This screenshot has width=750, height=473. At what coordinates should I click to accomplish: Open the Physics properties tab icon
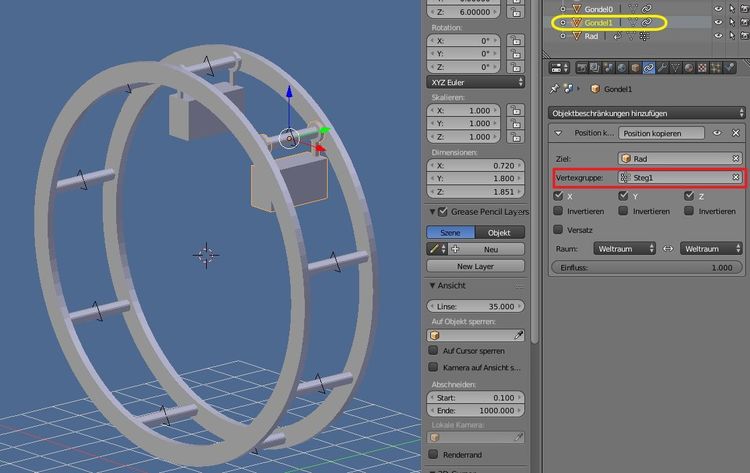coord(729,68)
